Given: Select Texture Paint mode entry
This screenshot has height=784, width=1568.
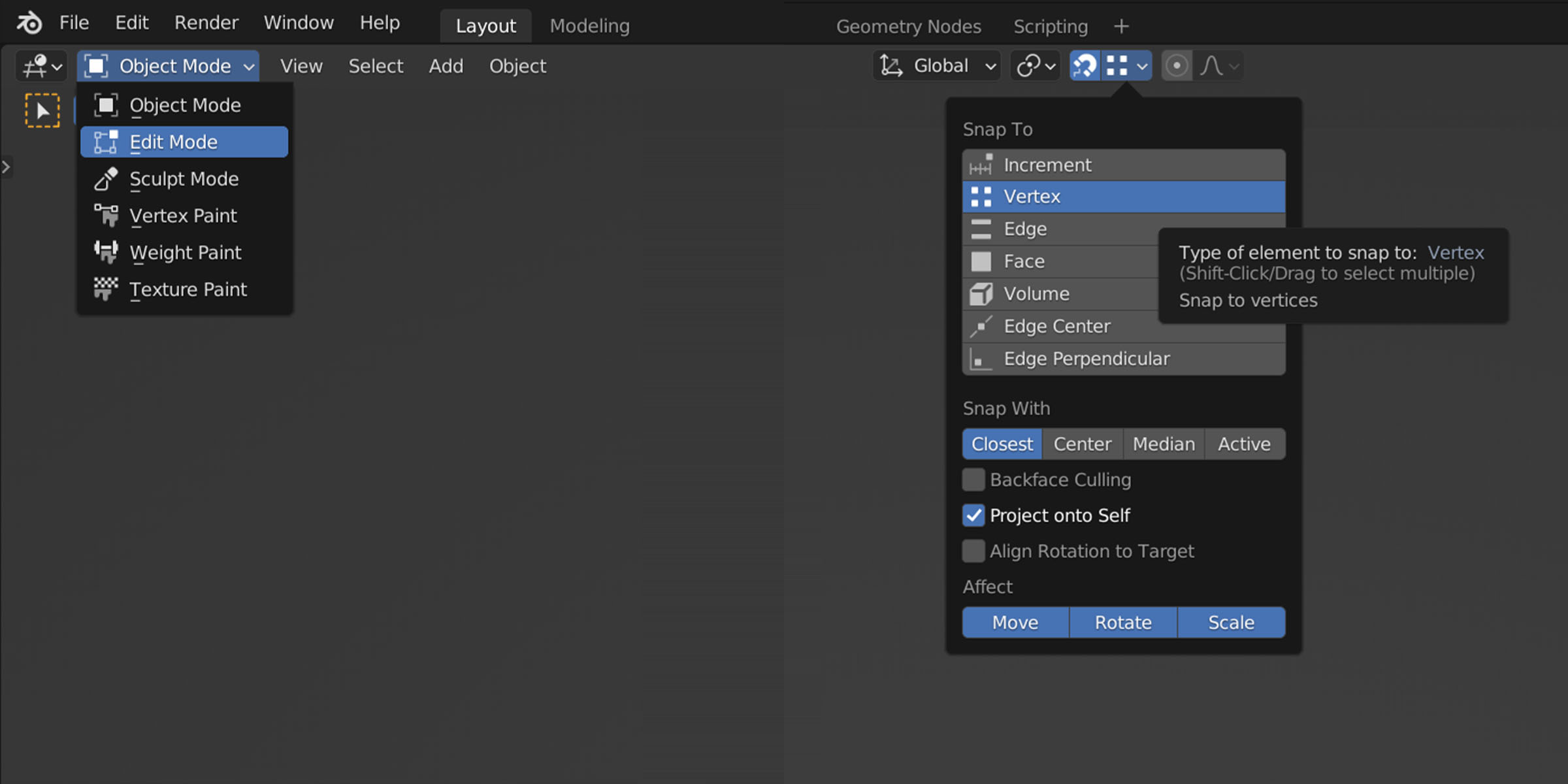Looking at the screenshot, I should pos(188,289).
